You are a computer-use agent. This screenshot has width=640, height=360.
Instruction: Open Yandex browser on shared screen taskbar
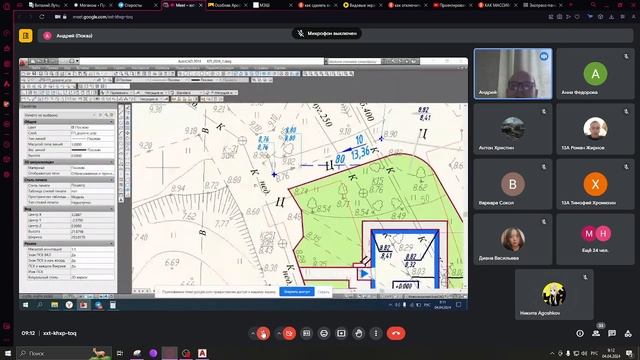click(x=69, y=305)
